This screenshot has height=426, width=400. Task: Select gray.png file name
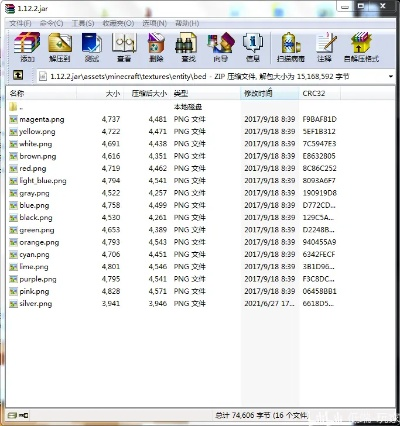(34, 193)
